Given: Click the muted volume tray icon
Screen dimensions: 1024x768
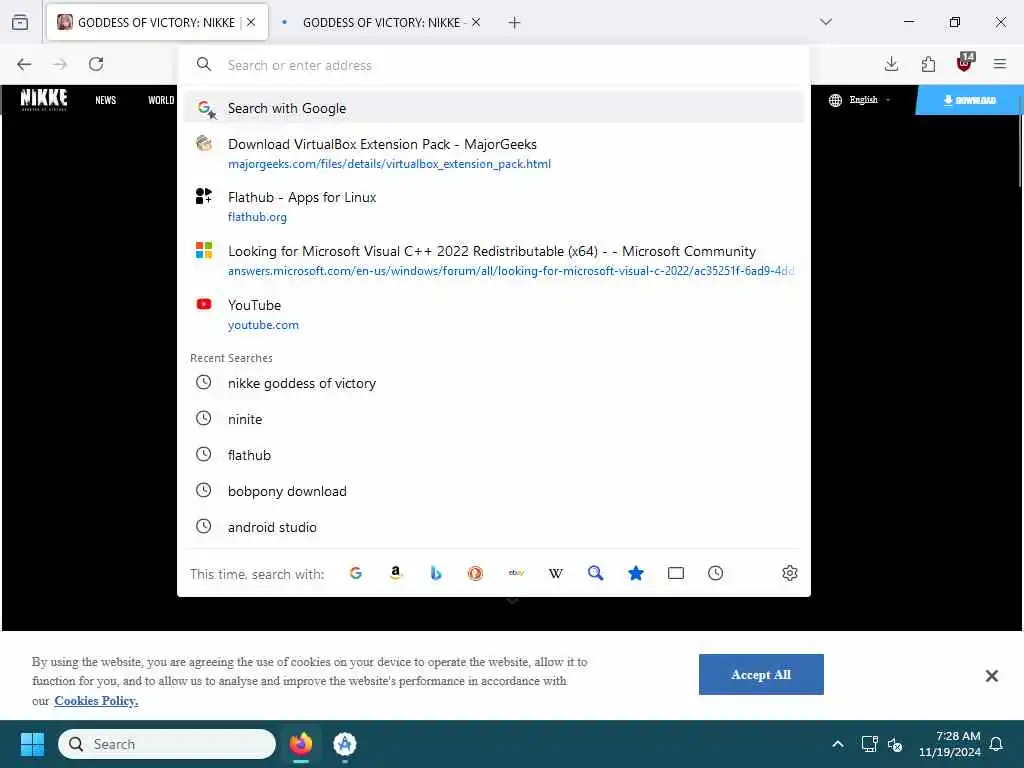Looking at the screenshot, I should click(x=895, y=744).
